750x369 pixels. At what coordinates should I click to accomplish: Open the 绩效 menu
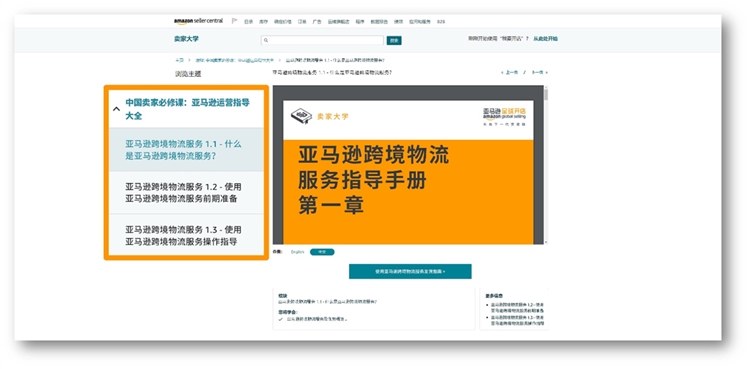point(398,22)
